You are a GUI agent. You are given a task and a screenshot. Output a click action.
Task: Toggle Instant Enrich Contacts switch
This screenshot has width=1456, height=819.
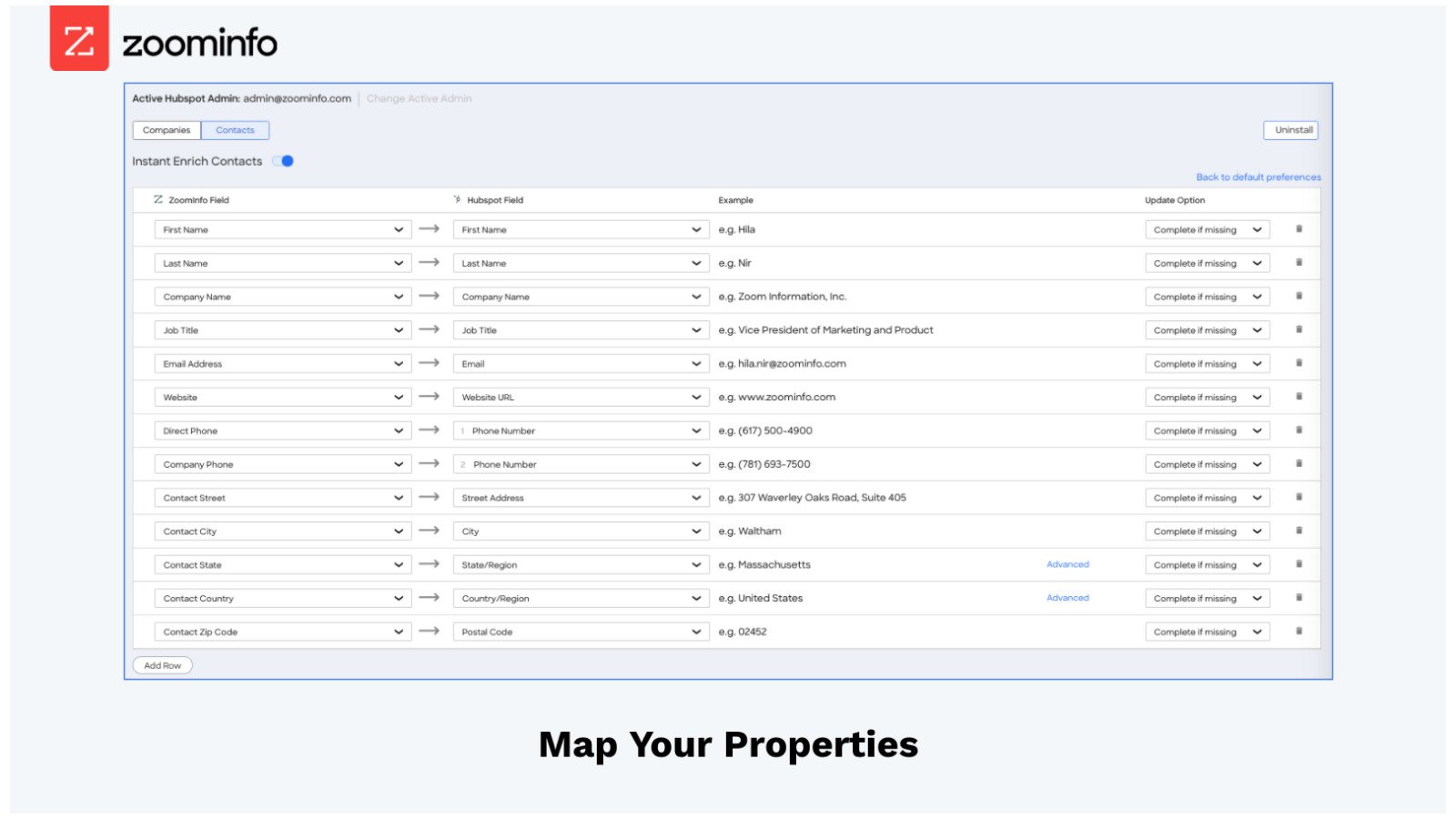tap(283, 161)
